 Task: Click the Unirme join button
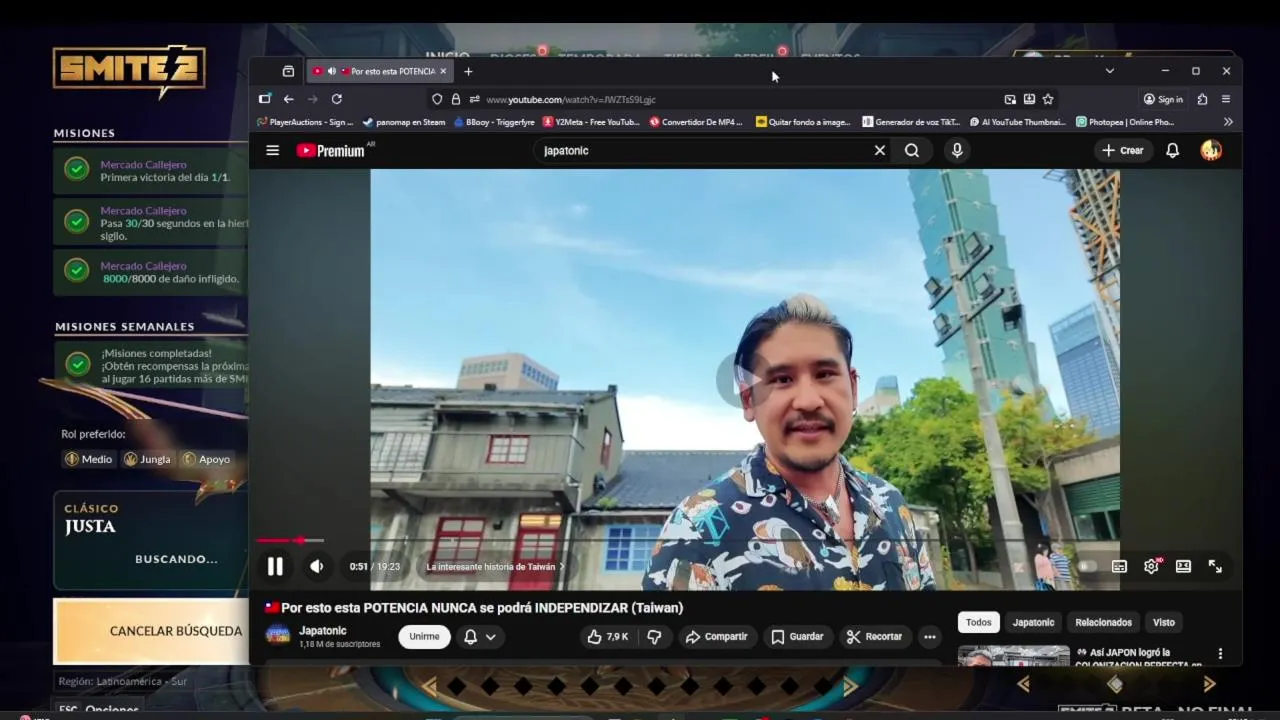point(424,636)
